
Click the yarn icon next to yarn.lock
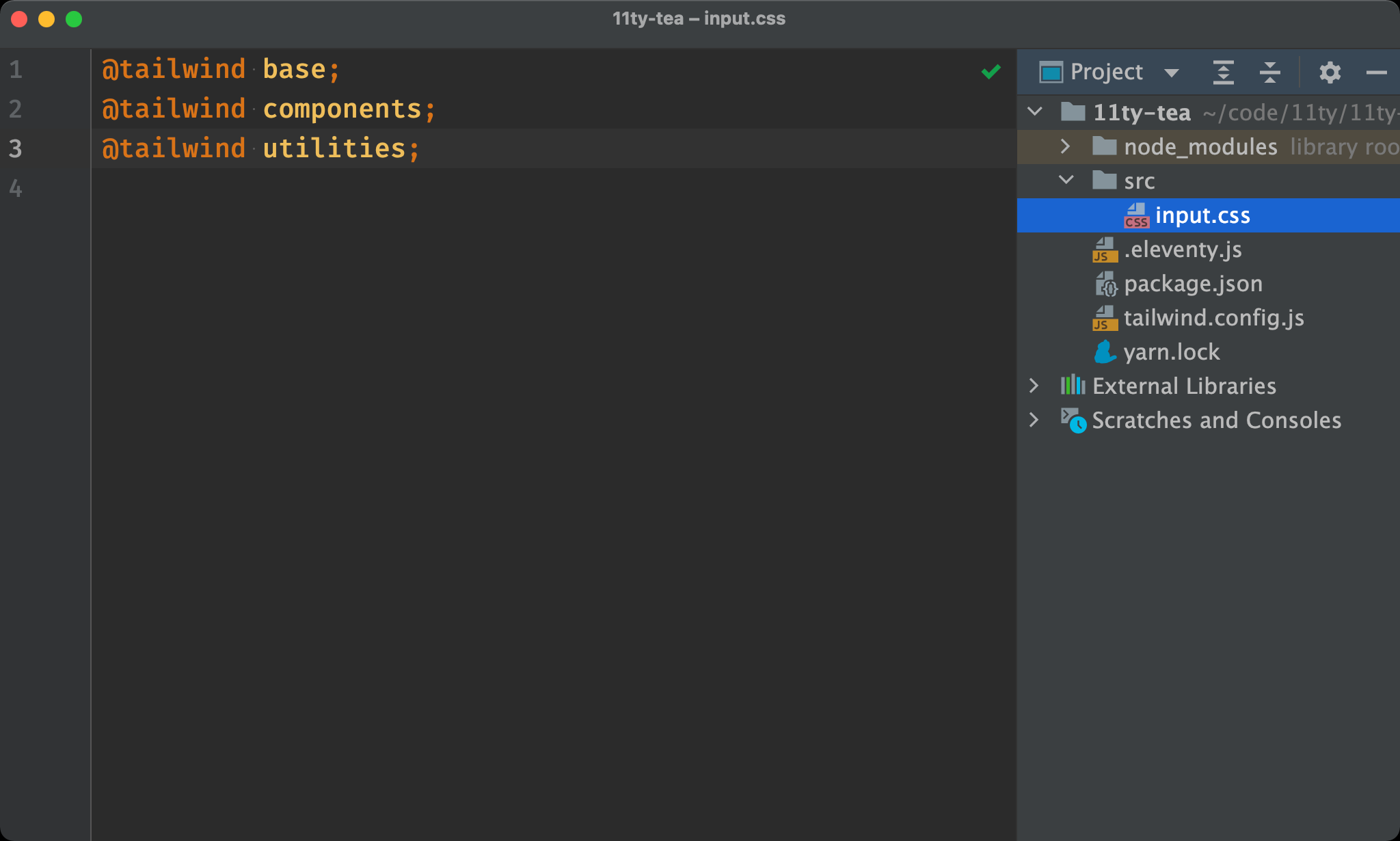[x=1105, y=352]
